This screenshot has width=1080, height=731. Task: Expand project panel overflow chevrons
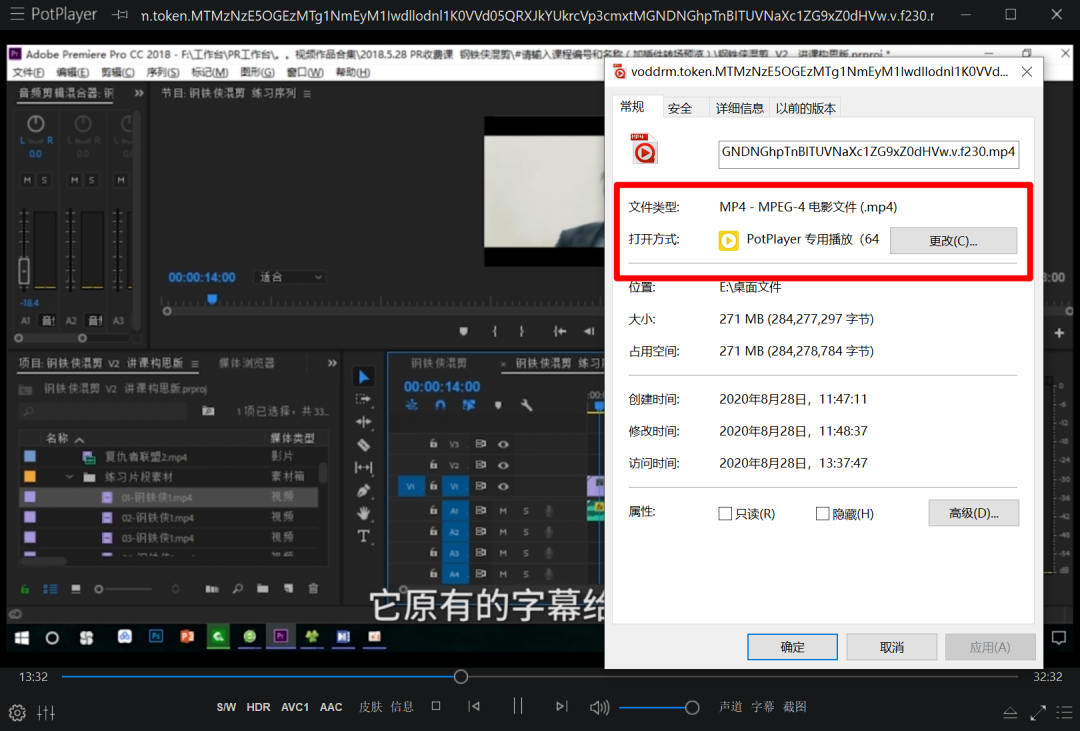pos(332,363)
